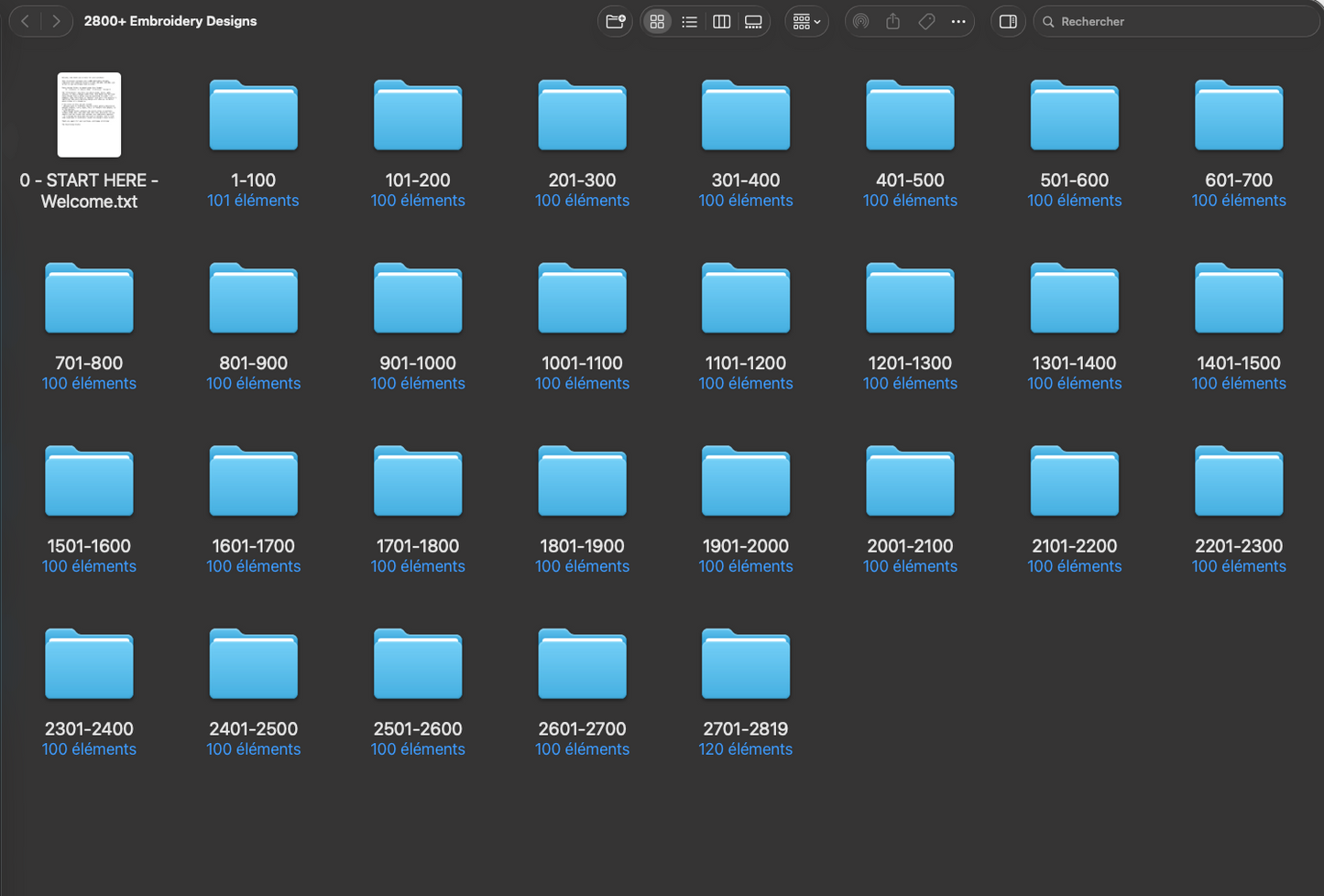This screenshot has height=896, width=1324.
Task: Switch to column view
Action: [721, 21]
